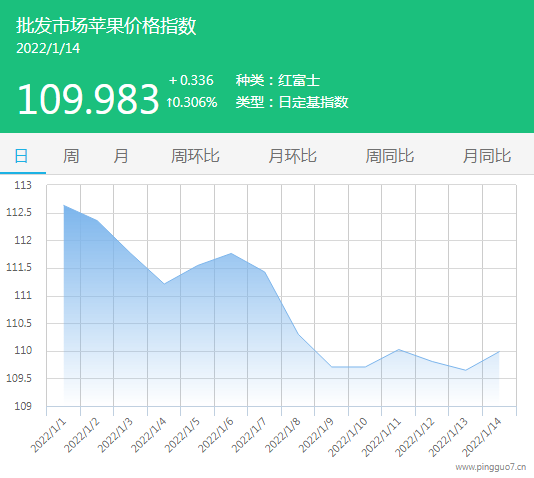This screenshot has width=534, height=478.
Task: Click the 112.5 y-axis label
Action: [19, 212]
